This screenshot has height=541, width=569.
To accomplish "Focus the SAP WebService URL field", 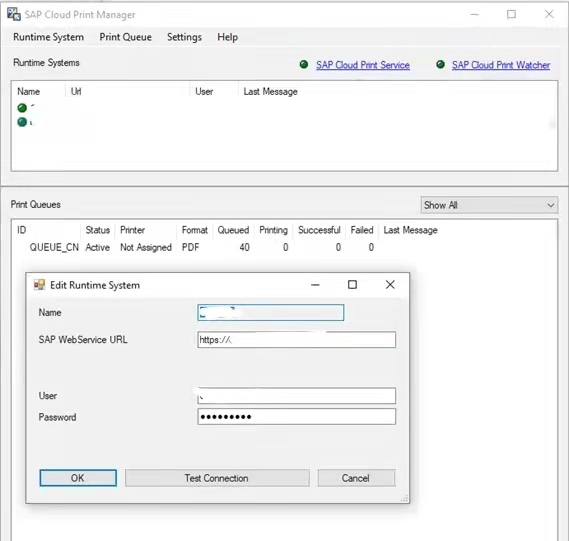I will click(x=296, y=340).
